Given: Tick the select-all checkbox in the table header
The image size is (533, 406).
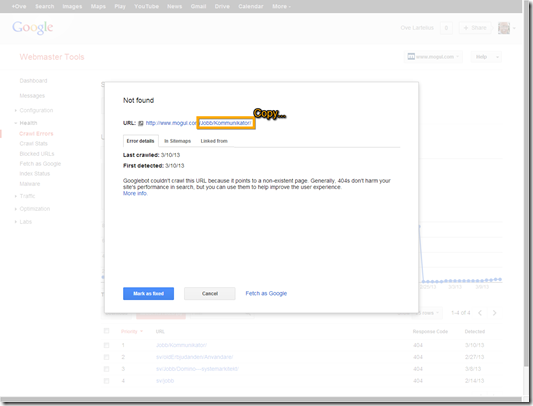Looking at the screenshot, I should click(106, 331).
